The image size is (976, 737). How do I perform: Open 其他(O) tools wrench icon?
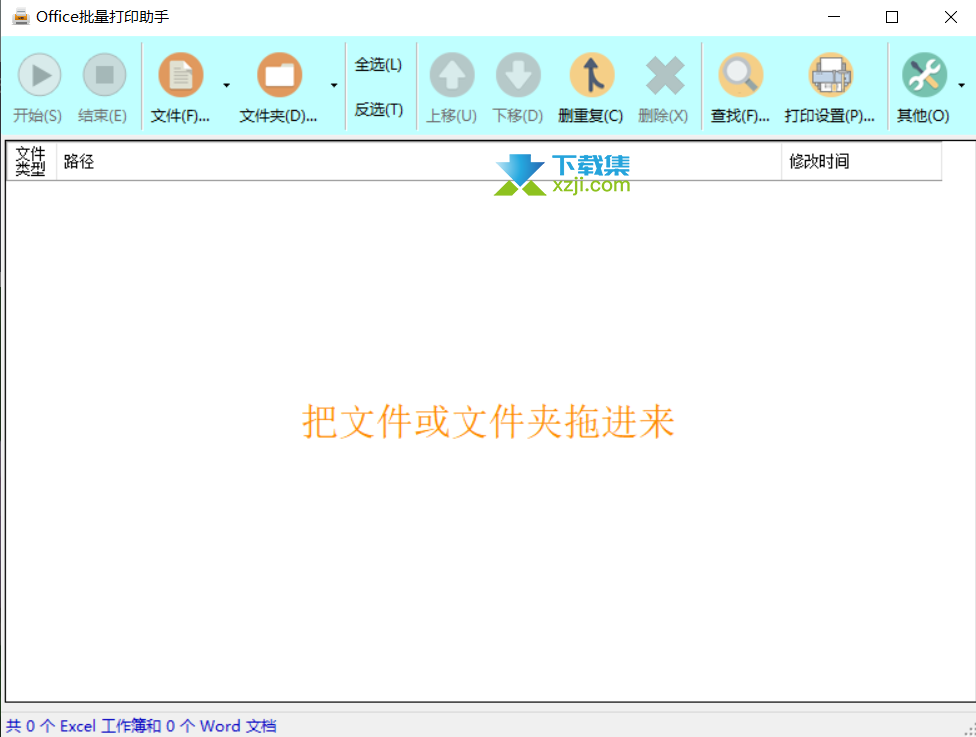point(924,75)
